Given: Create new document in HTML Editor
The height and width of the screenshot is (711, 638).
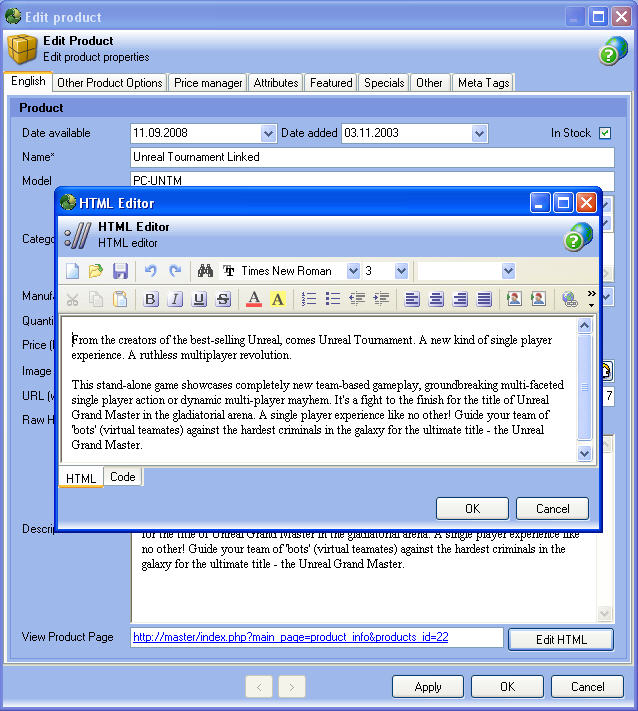Looking at the screenshot, I should coord(73,271).
